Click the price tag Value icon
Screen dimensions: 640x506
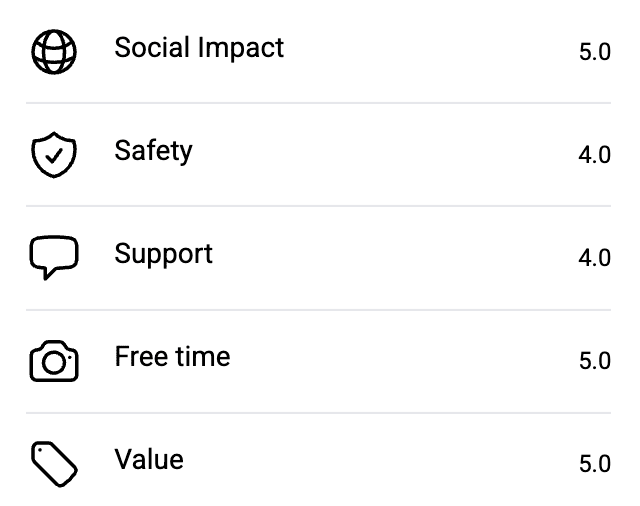pyautogui.click(x=54, y=464)
